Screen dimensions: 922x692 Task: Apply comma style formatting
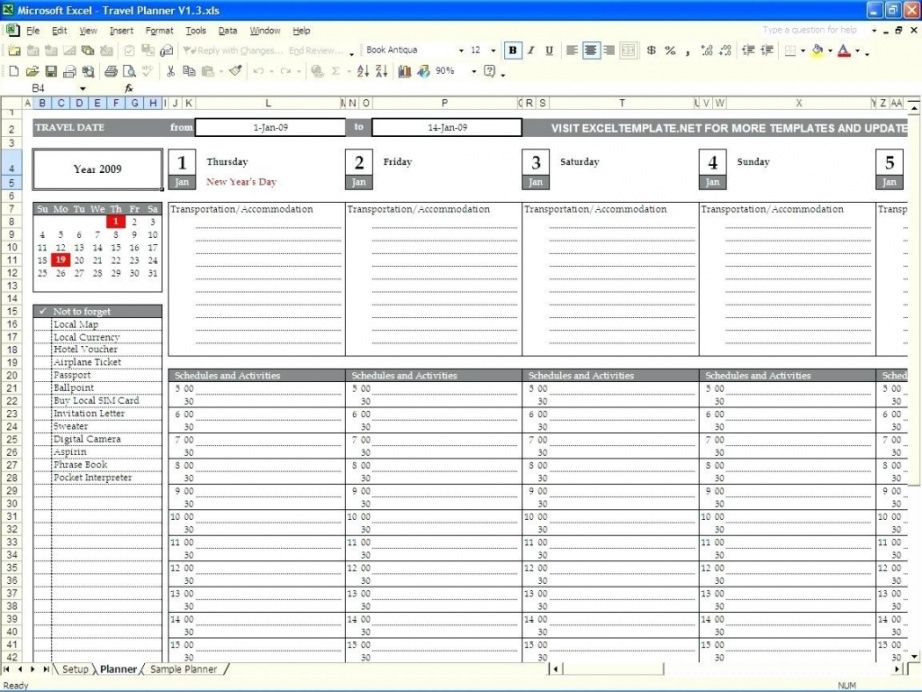coord(687,51)
